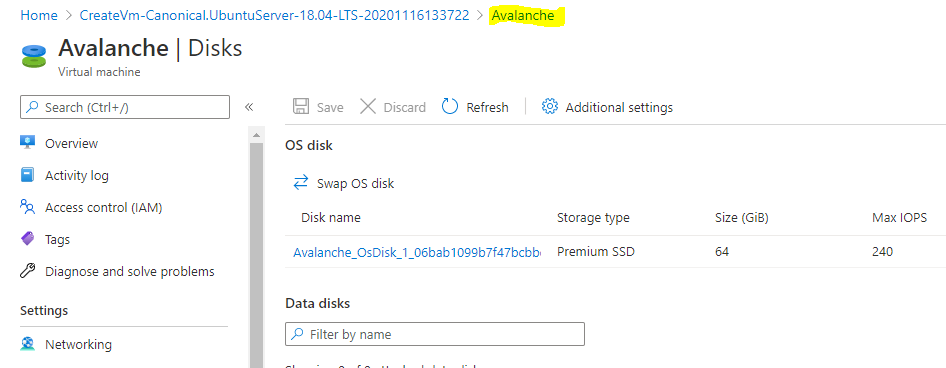Click the Discard toolbar button

tap(393, 107)
